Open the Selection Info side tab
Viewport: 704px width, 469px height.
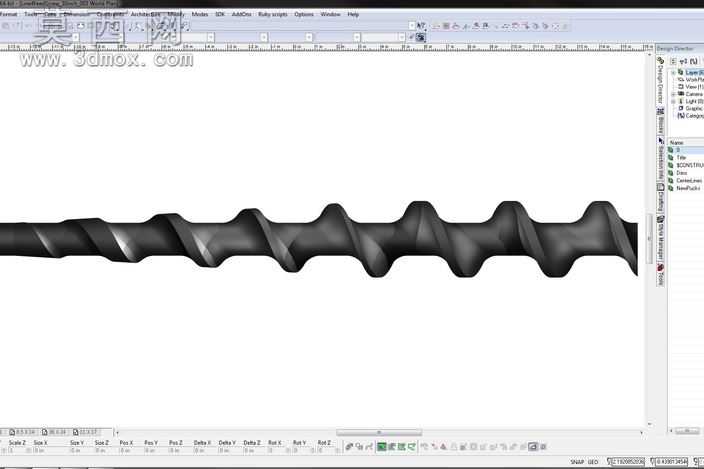pos(660,158)
